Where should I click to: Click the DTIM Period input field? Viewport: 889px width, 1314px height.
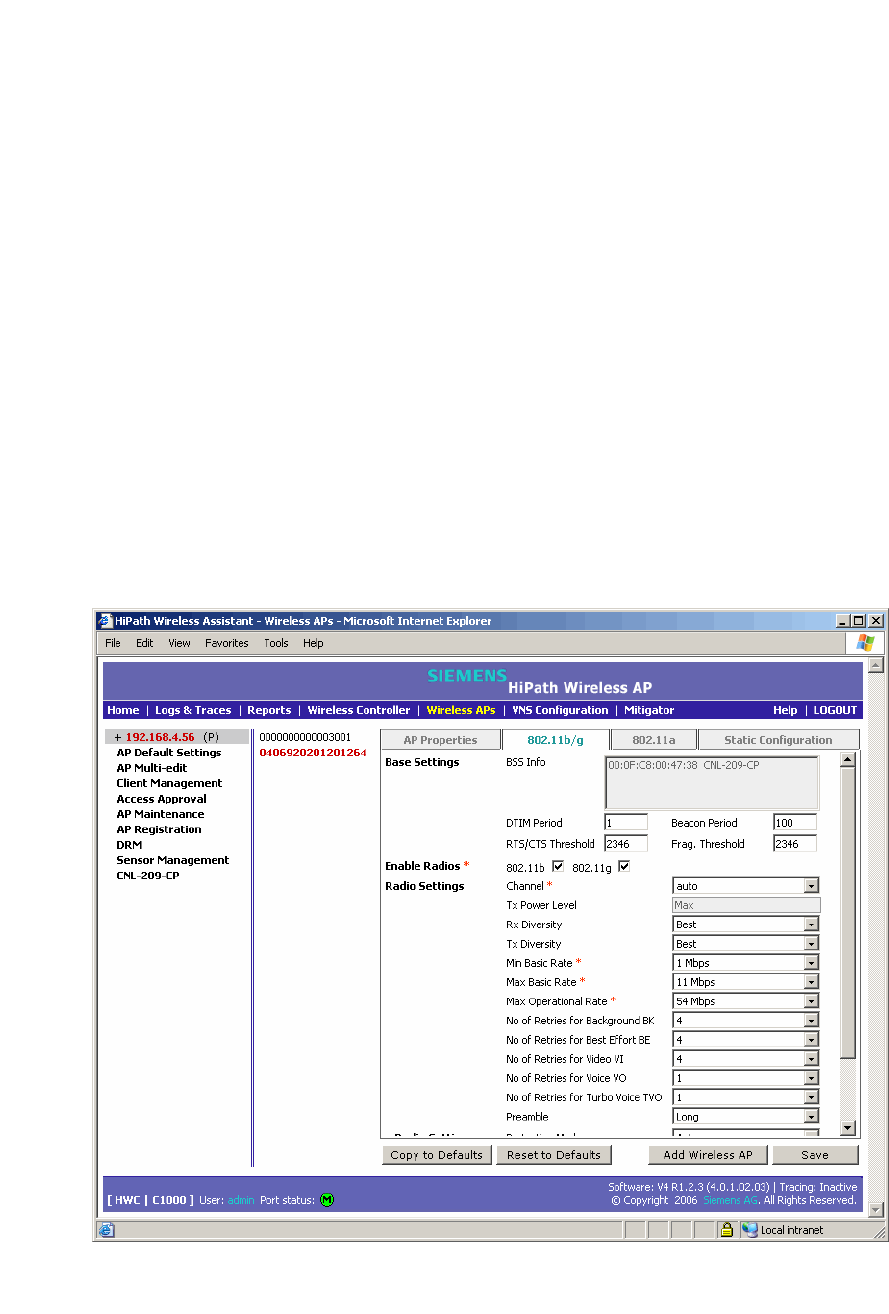626,823
